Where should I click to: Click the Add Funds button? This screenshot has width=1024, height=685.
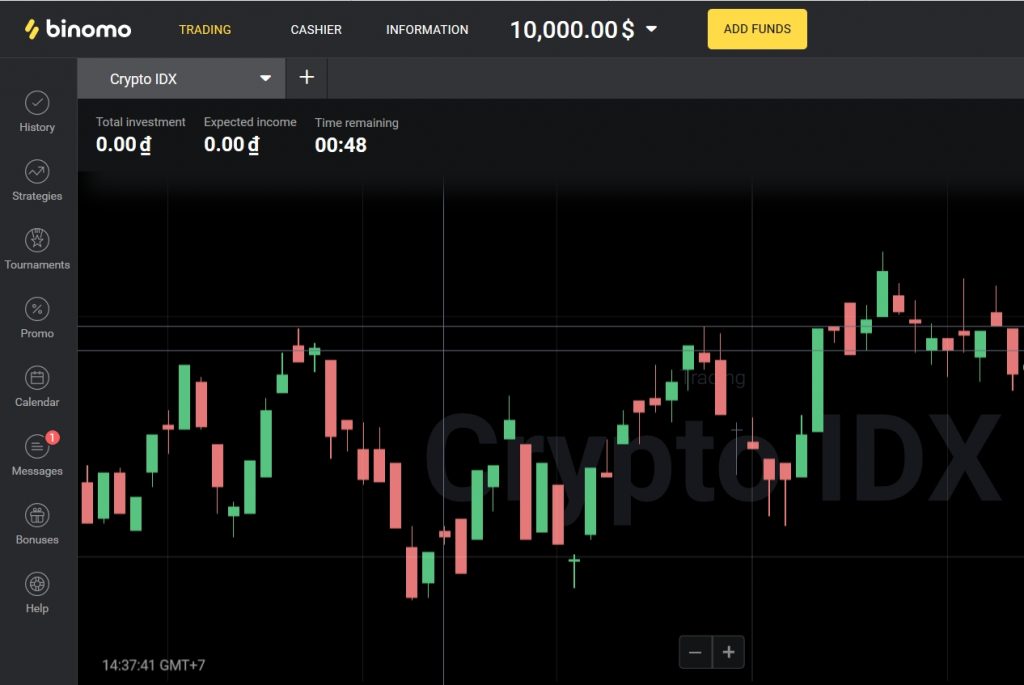coord(757,29)
